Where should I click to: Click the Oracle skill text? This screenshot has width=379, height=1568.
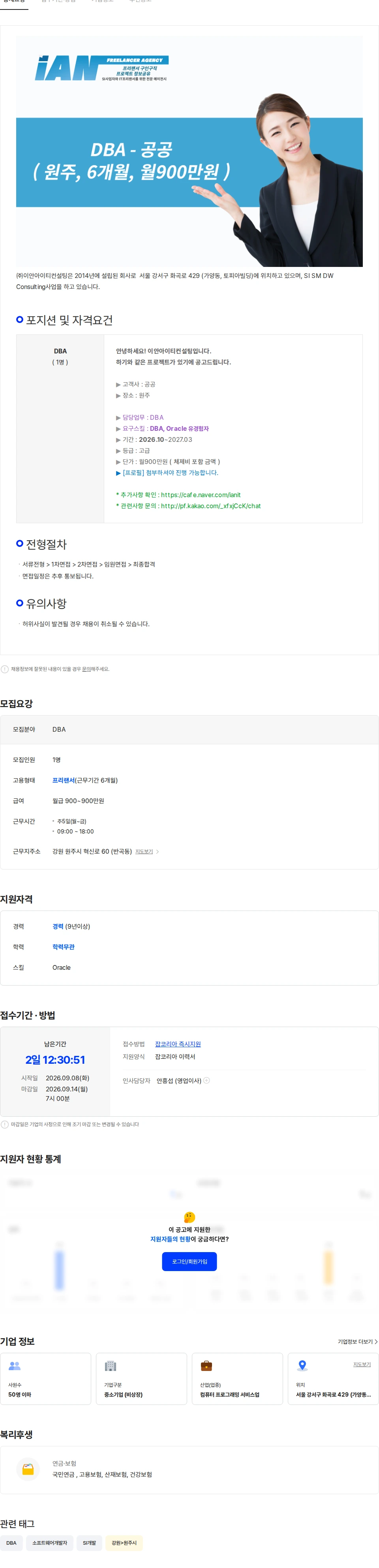pos(62,968)
